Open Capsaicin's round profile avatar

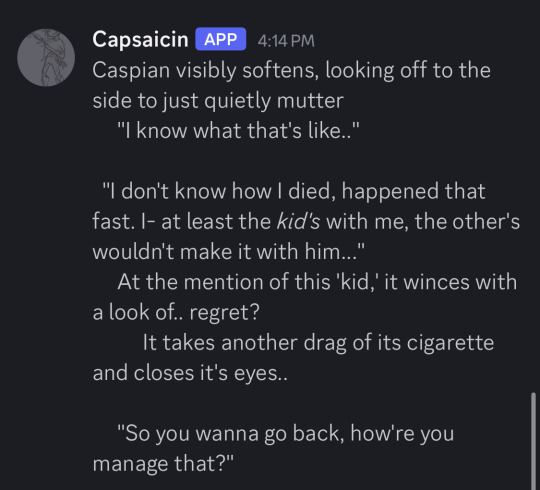pos(46,58)
